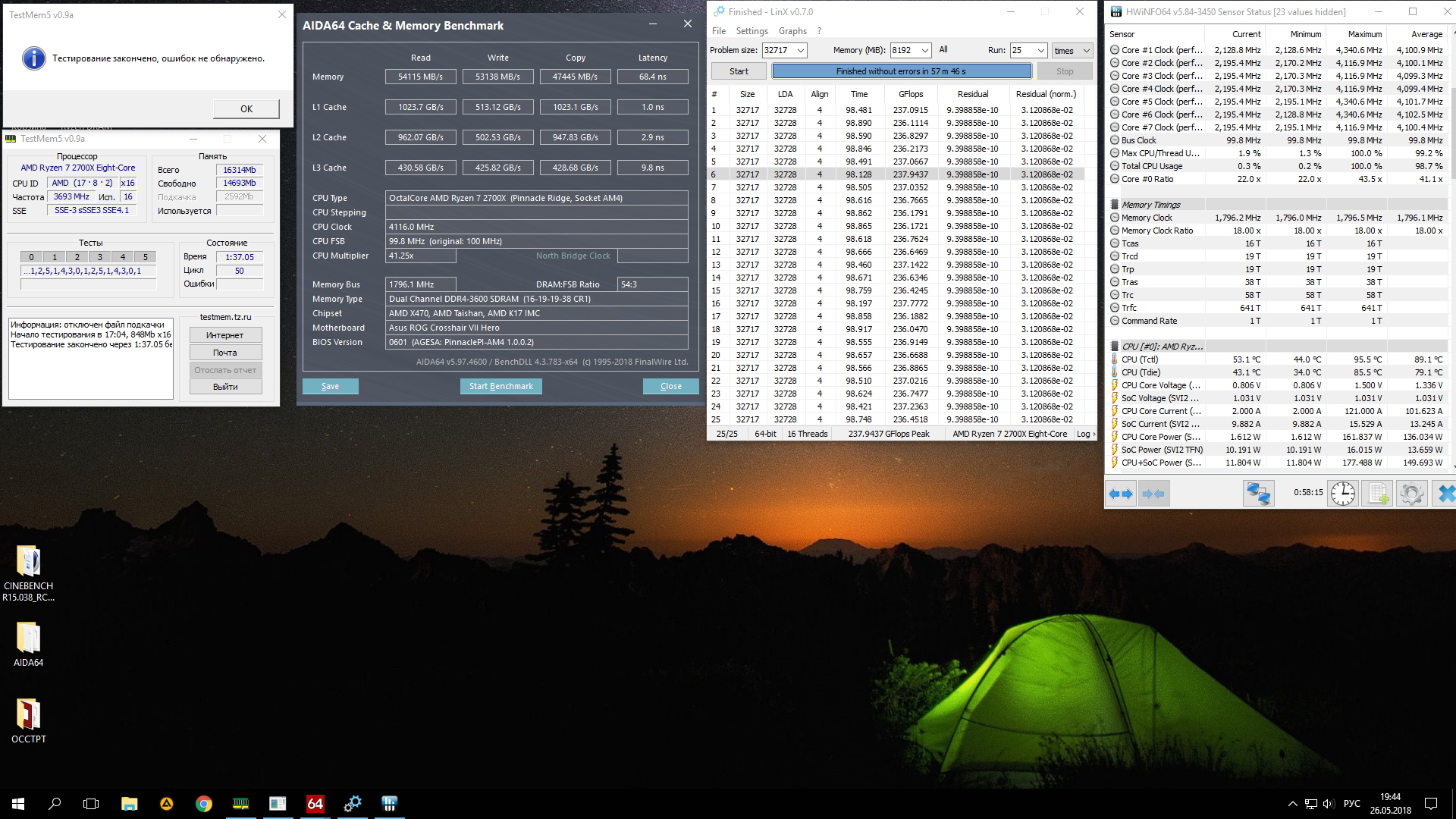The height and width of the screenshot is (819, 1456).
Task: Open LinX Settings menu
Action: click(x=752, y=31)
